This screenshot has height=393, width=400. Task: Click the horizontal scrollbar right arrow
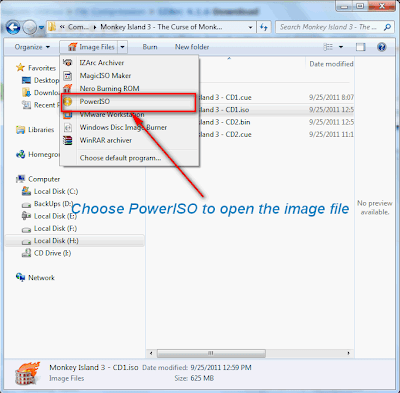point(349,353)
